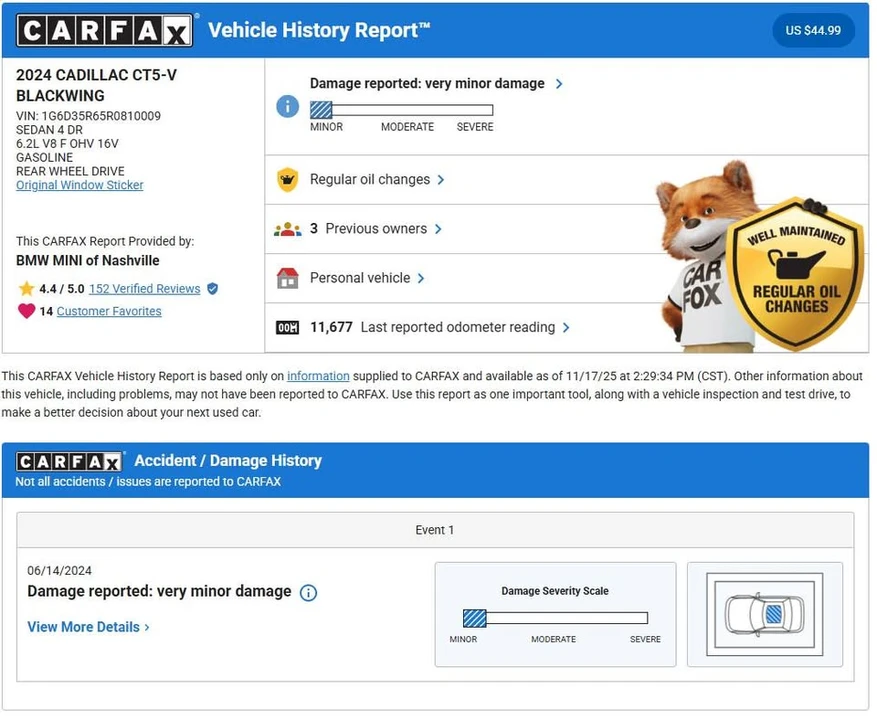Open the Customer Favorites link
The height and width of the screenshot is (720, 877).
(109, 312)
